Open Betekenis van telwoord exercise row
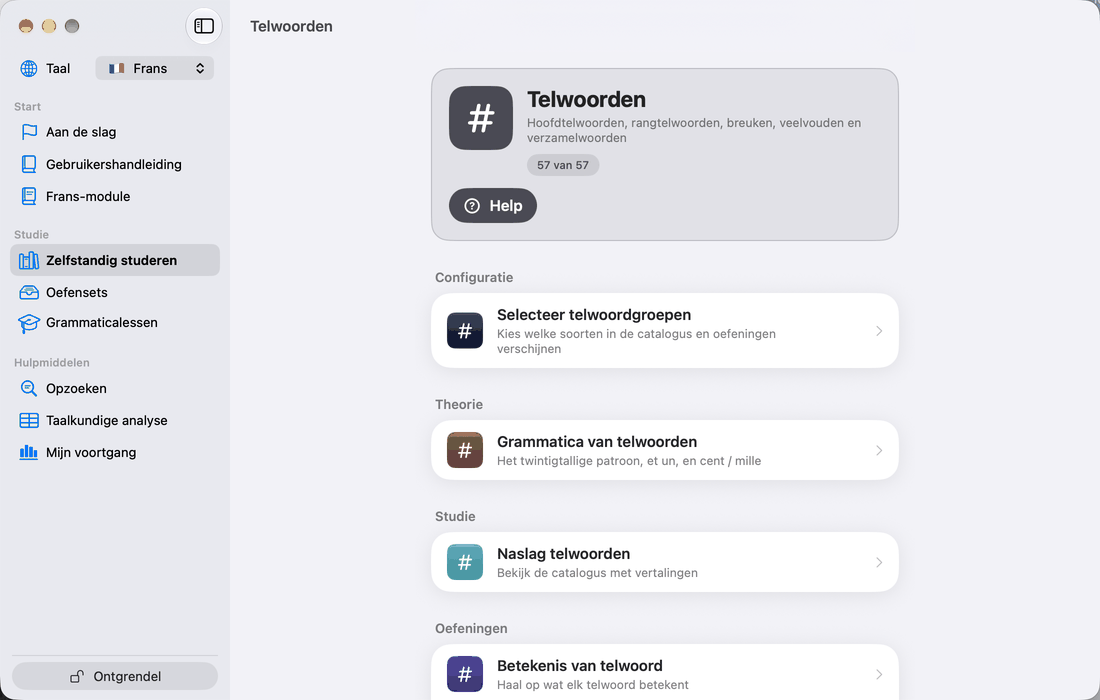This screenshot has height=700, width=1100. [664, 672]
